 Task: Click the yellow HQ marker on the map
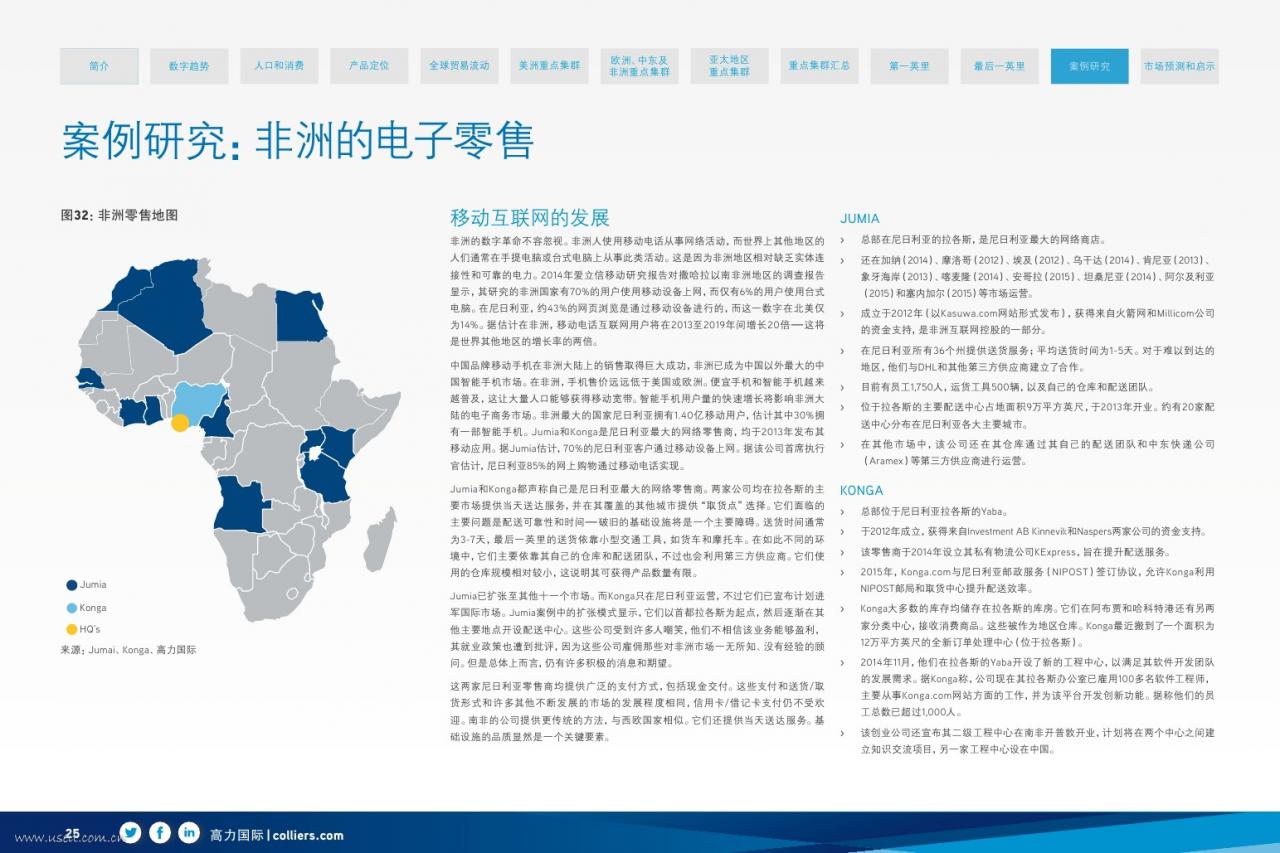click(179, 423)
